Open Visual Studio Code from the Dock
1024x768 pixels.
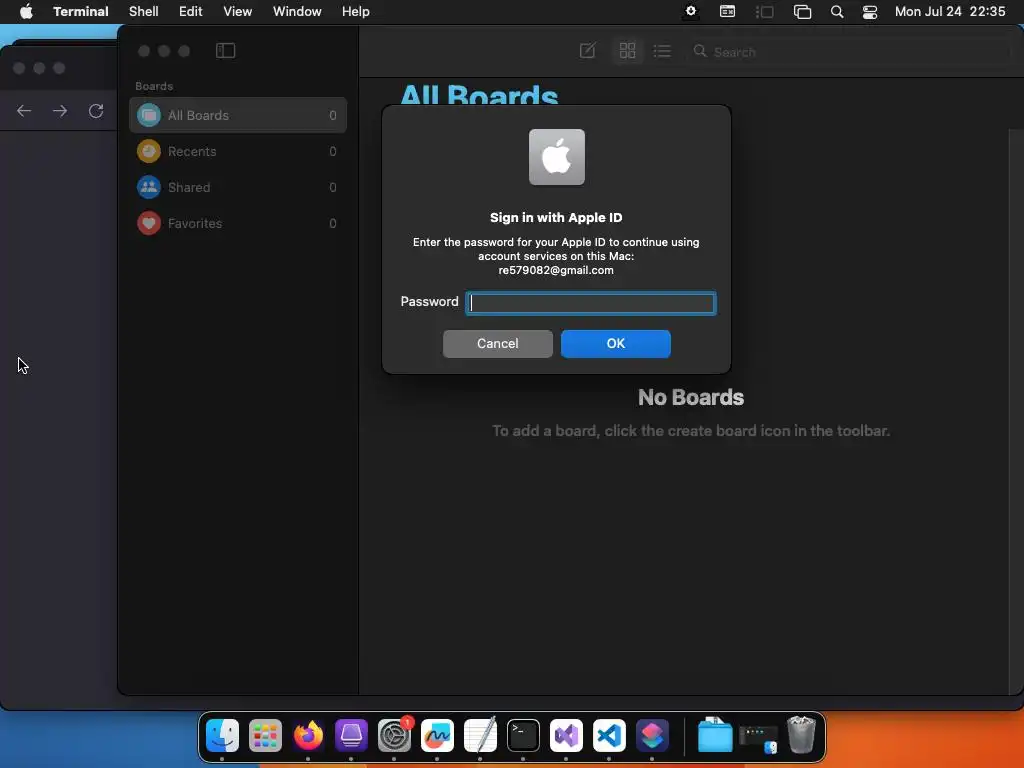609,736
